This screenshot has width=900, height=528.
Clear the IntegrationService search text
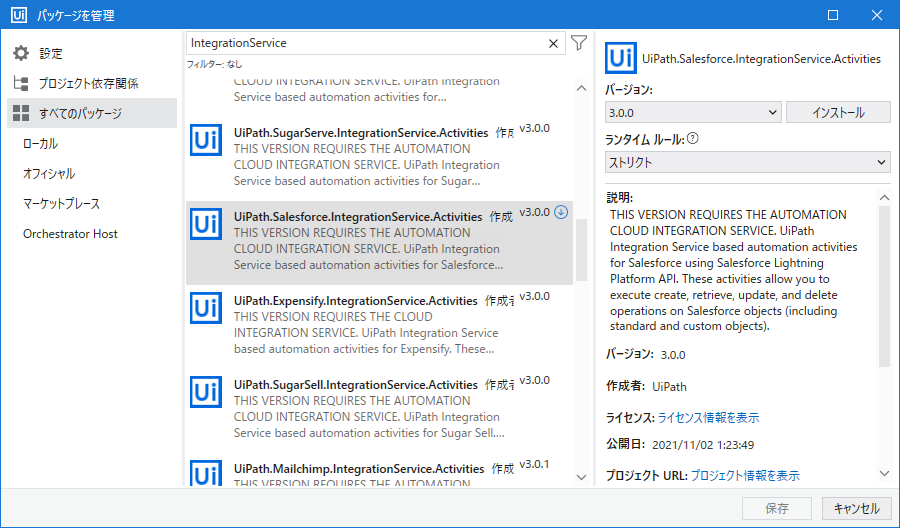tap(553, 44)
